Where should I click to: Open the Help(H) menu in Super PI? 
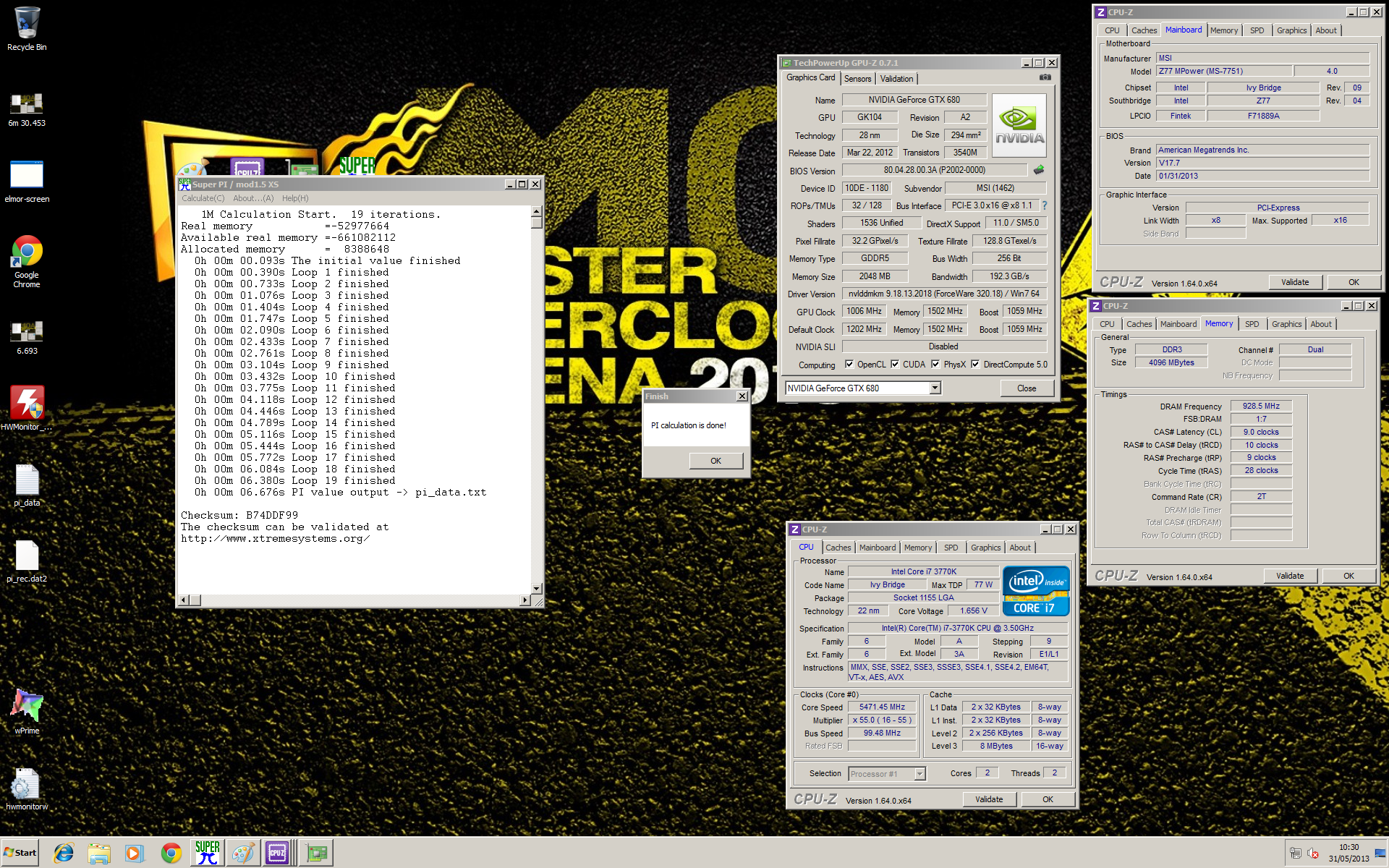tap(295, 198)
